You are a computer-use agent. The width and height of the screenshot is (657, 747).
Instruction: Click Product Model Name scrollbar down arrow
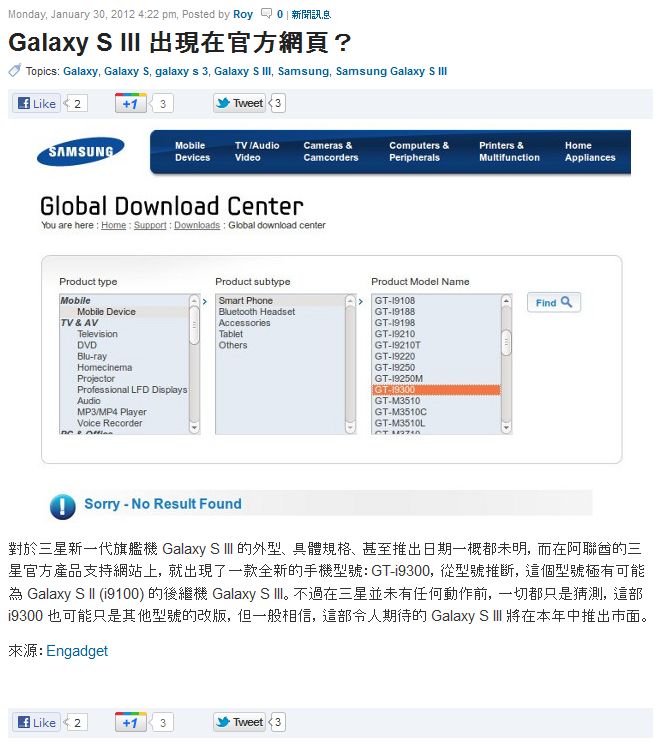click(x=506, y=427)
